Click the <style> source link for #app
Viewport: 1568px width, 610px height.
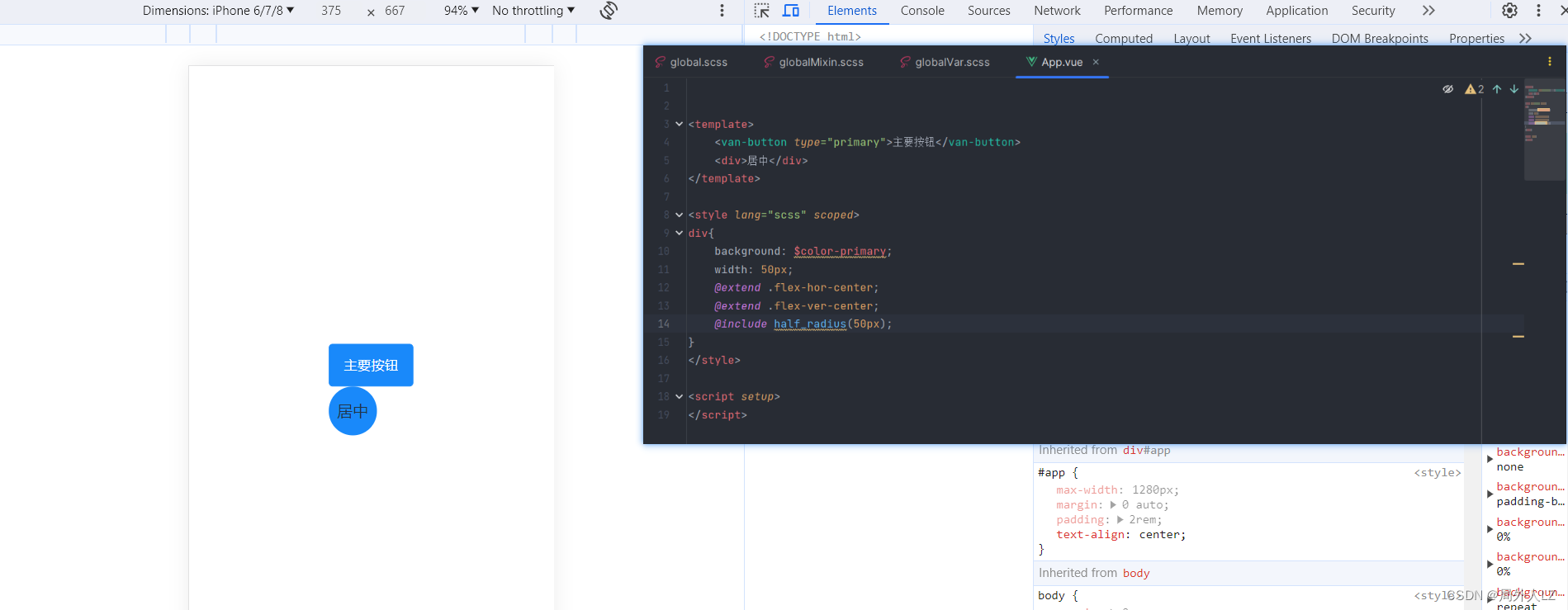(x=1438, y=473)
